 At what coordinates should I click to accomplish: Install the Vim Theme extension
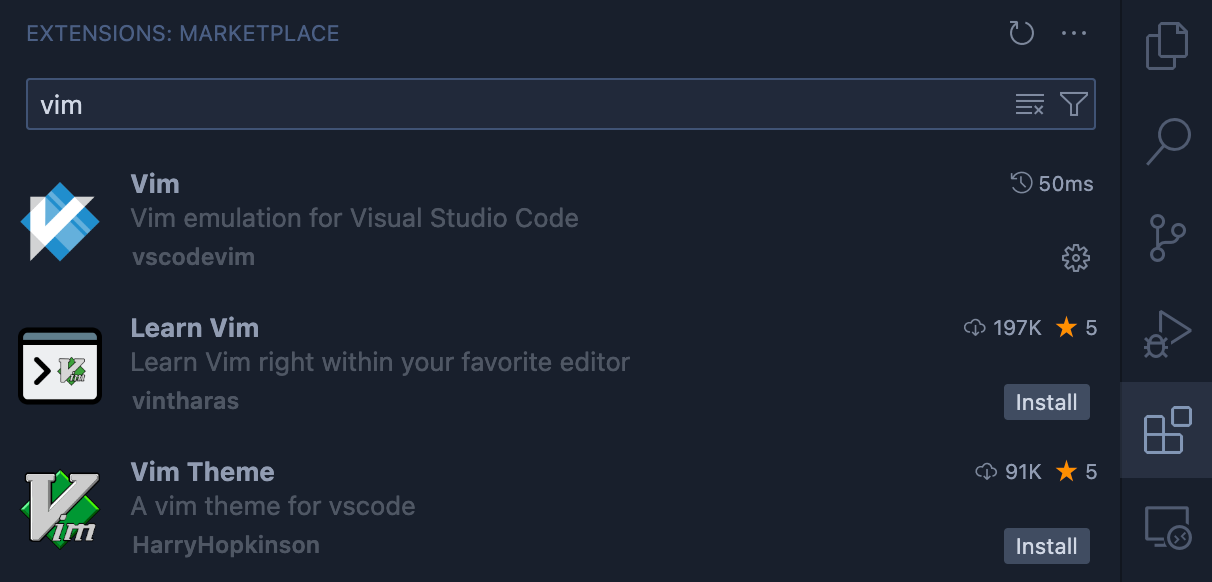[1047, 546]
